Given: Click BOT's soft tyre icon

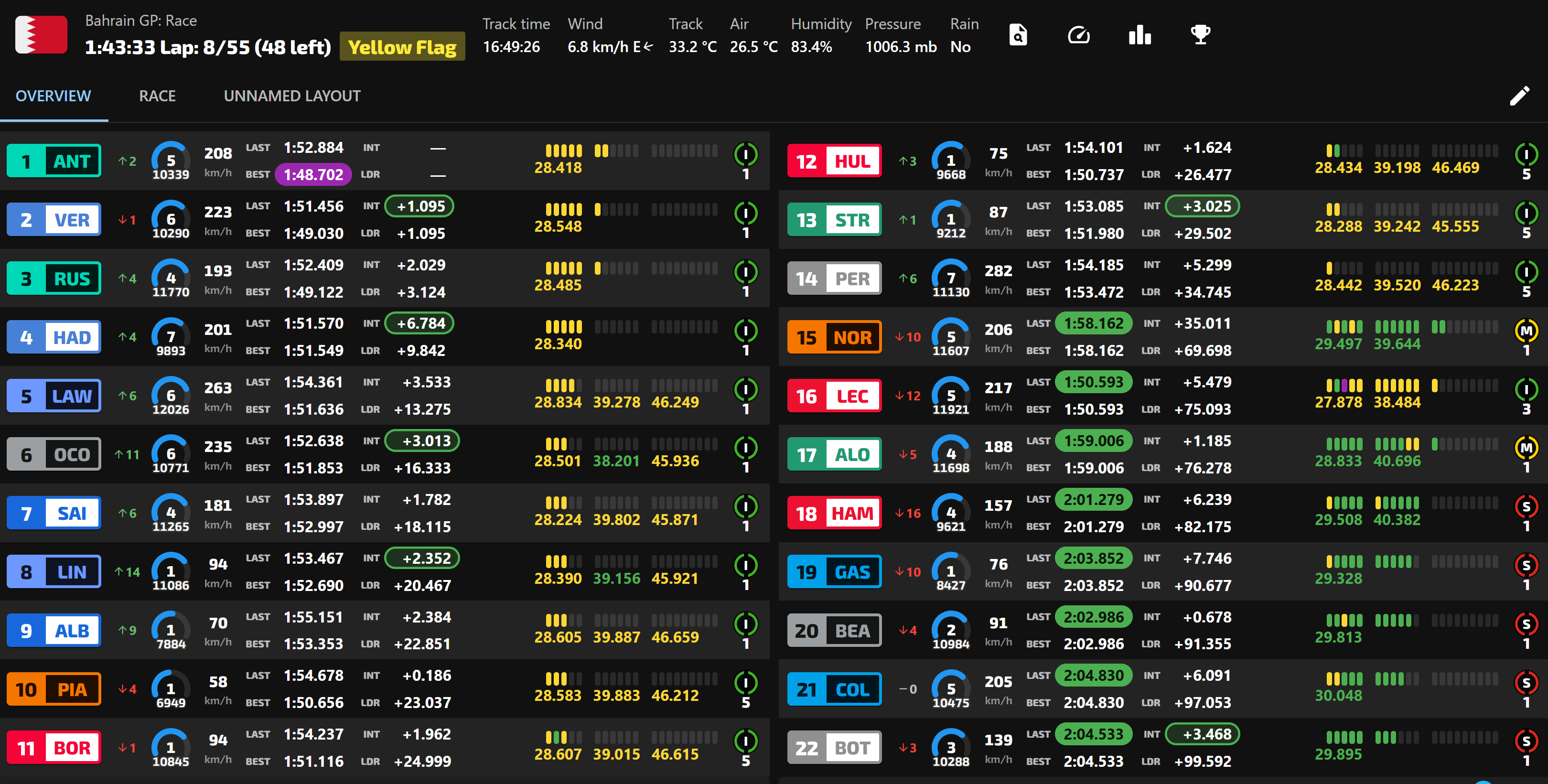Looking at the screenshot, I should (x=1526, y=741).
